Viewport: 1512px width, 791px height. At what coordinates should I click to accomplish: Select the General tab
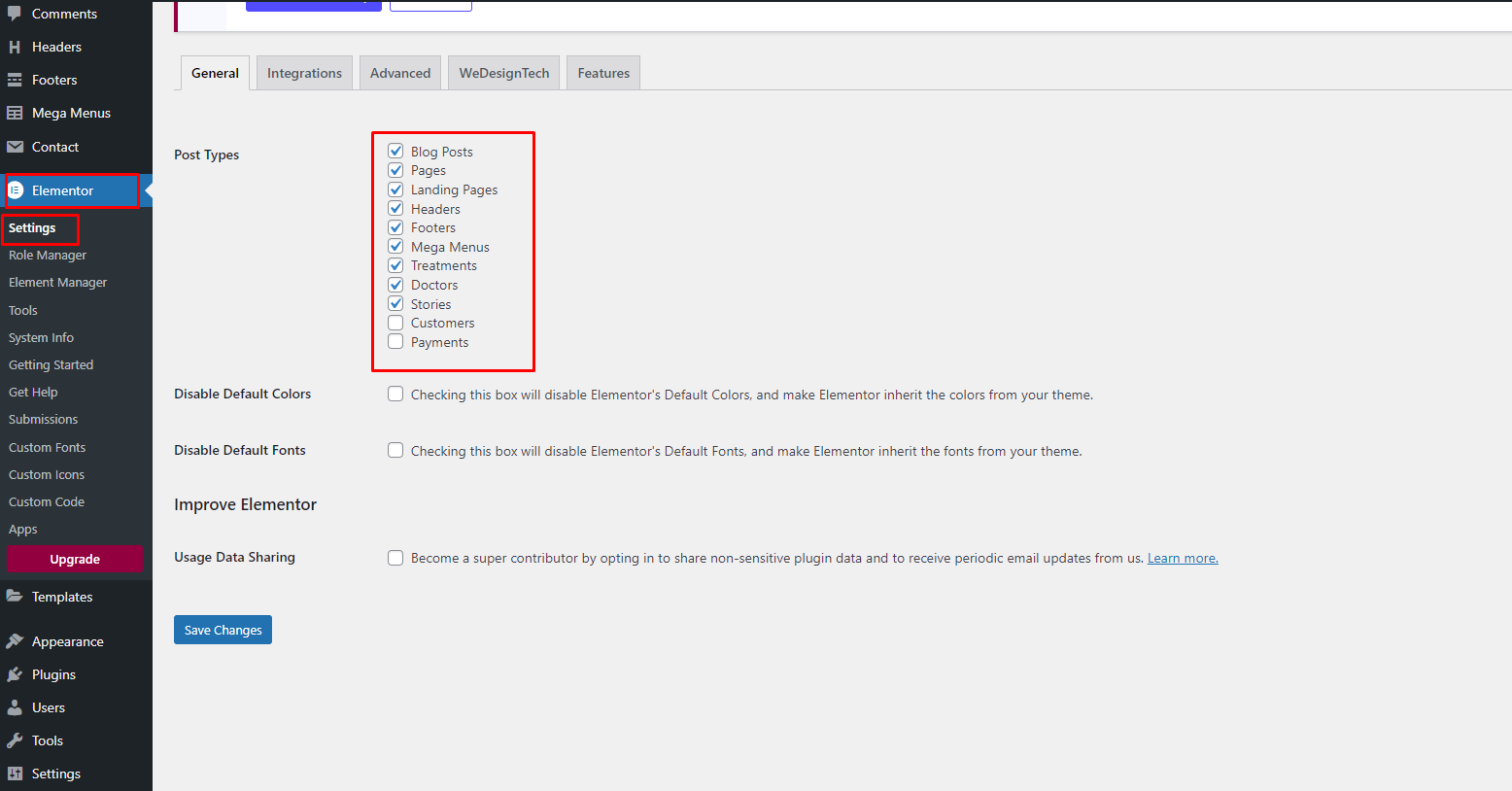click(215, 73)
